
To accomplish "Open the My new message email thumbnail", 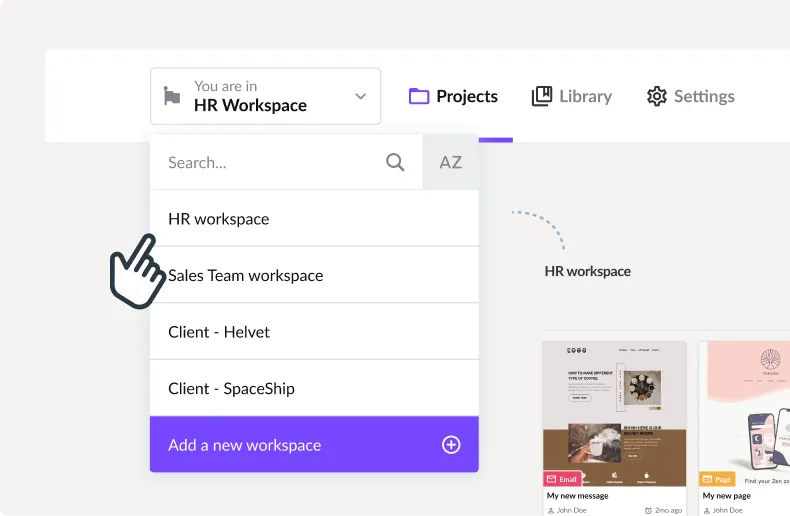I will pos(614,414).
